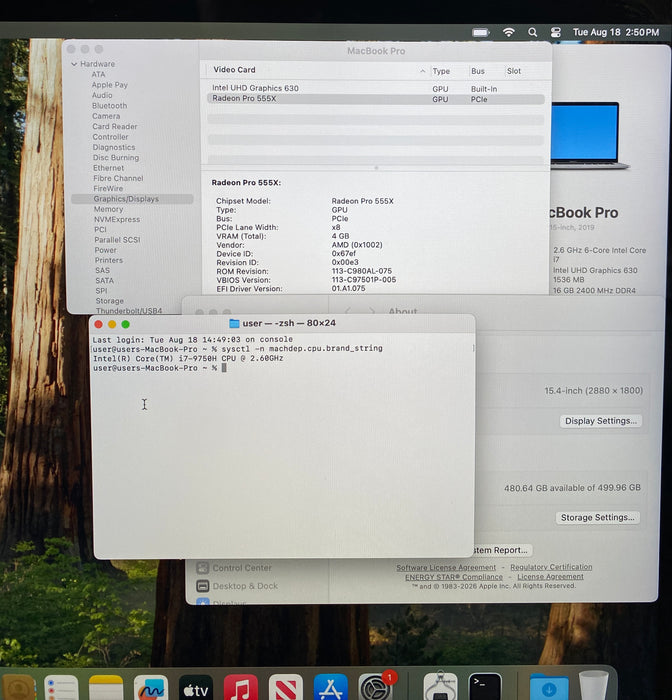Click battery status icon in menu bar
Viewport: 672px width, 700px height.
click(481, 32)
